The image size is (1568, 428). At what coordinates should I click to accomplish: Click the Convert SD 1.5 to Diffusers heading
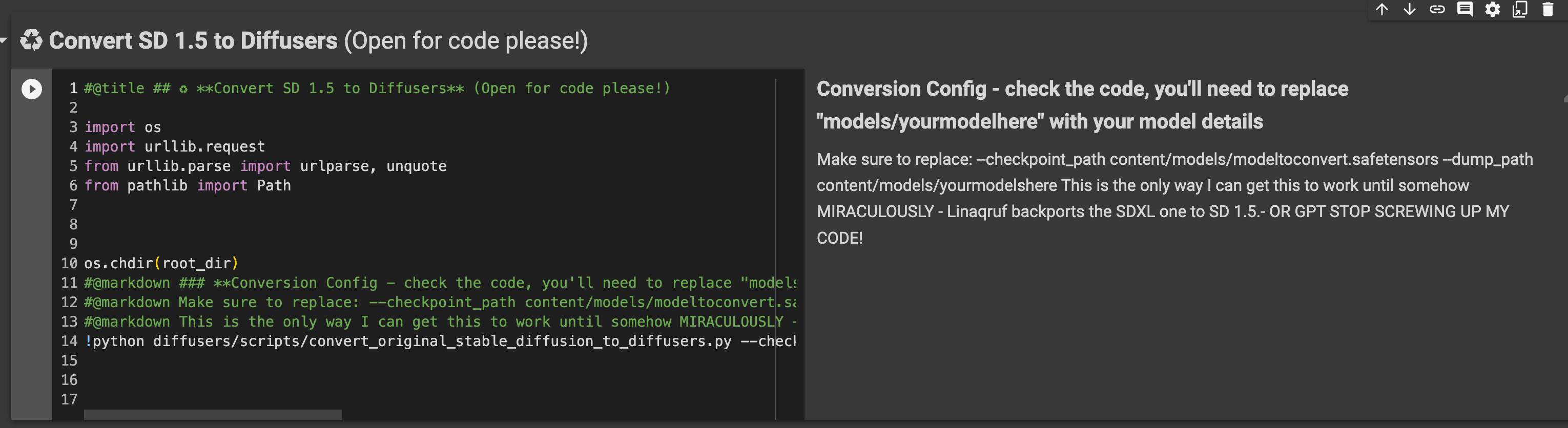(318, 41)
